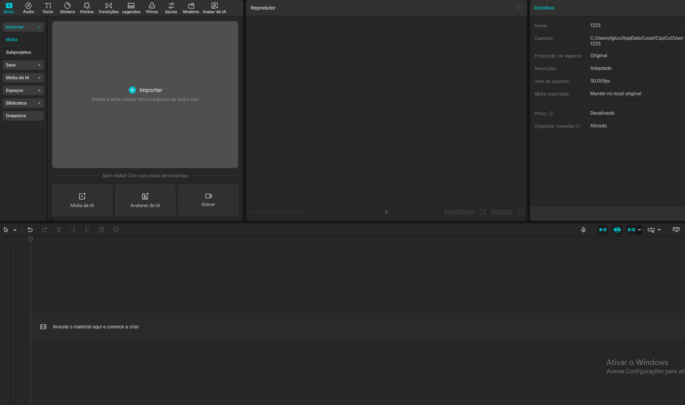
Task: Click the Avatares de IA button
Action: pos(145,200)
